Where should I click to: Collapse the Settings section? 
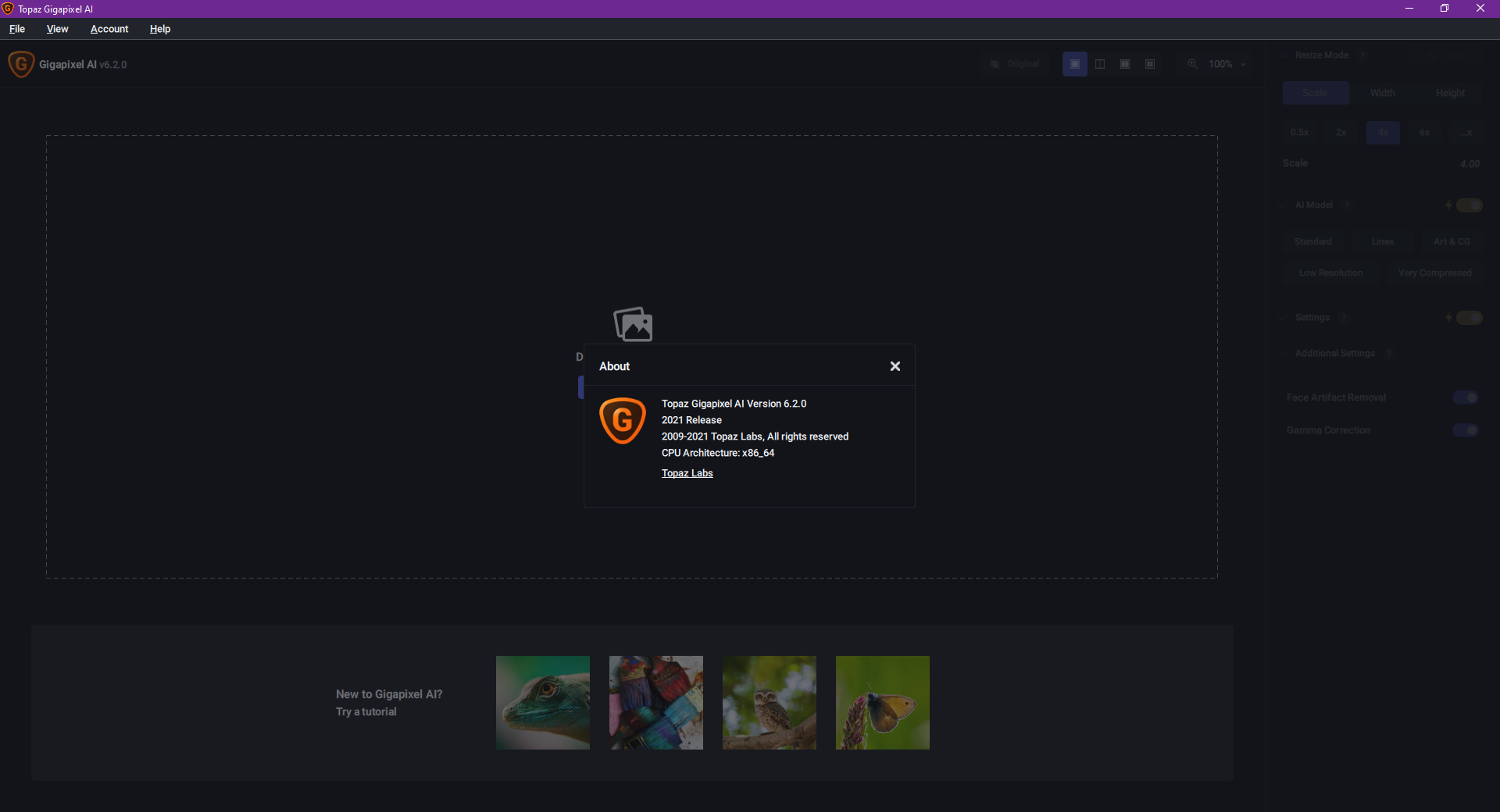1284,318
